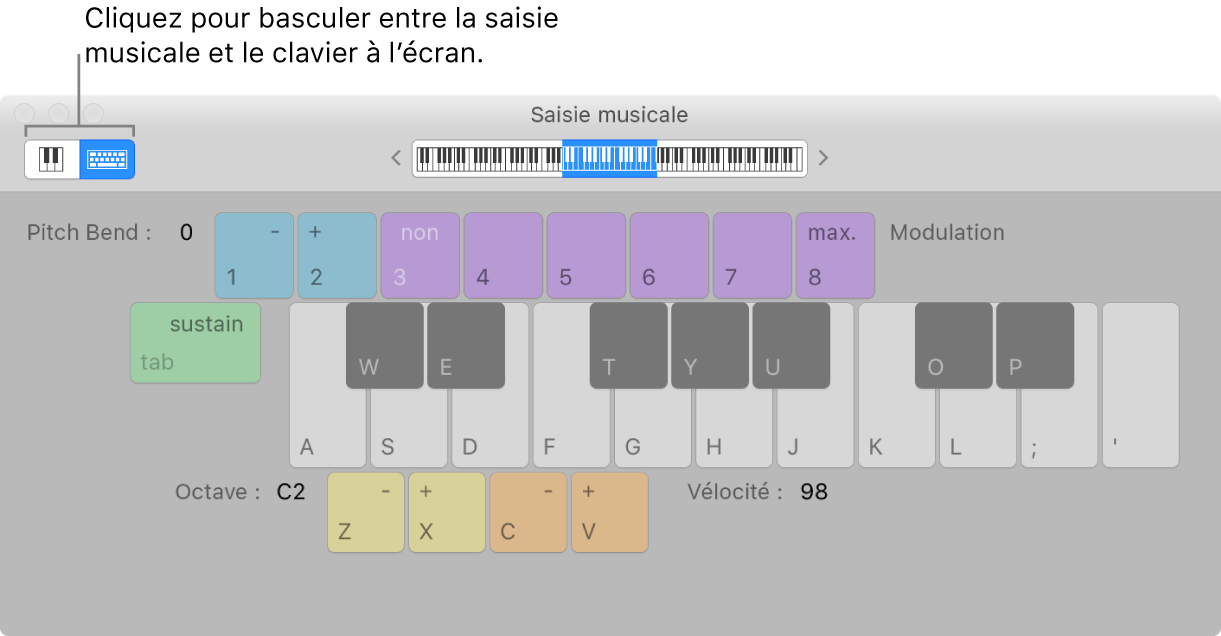This screenshot has height=636, width=1221.
Task: Click the left arrow to shift keyboard range
Action: pyautogui.click(x=398, y=158)
